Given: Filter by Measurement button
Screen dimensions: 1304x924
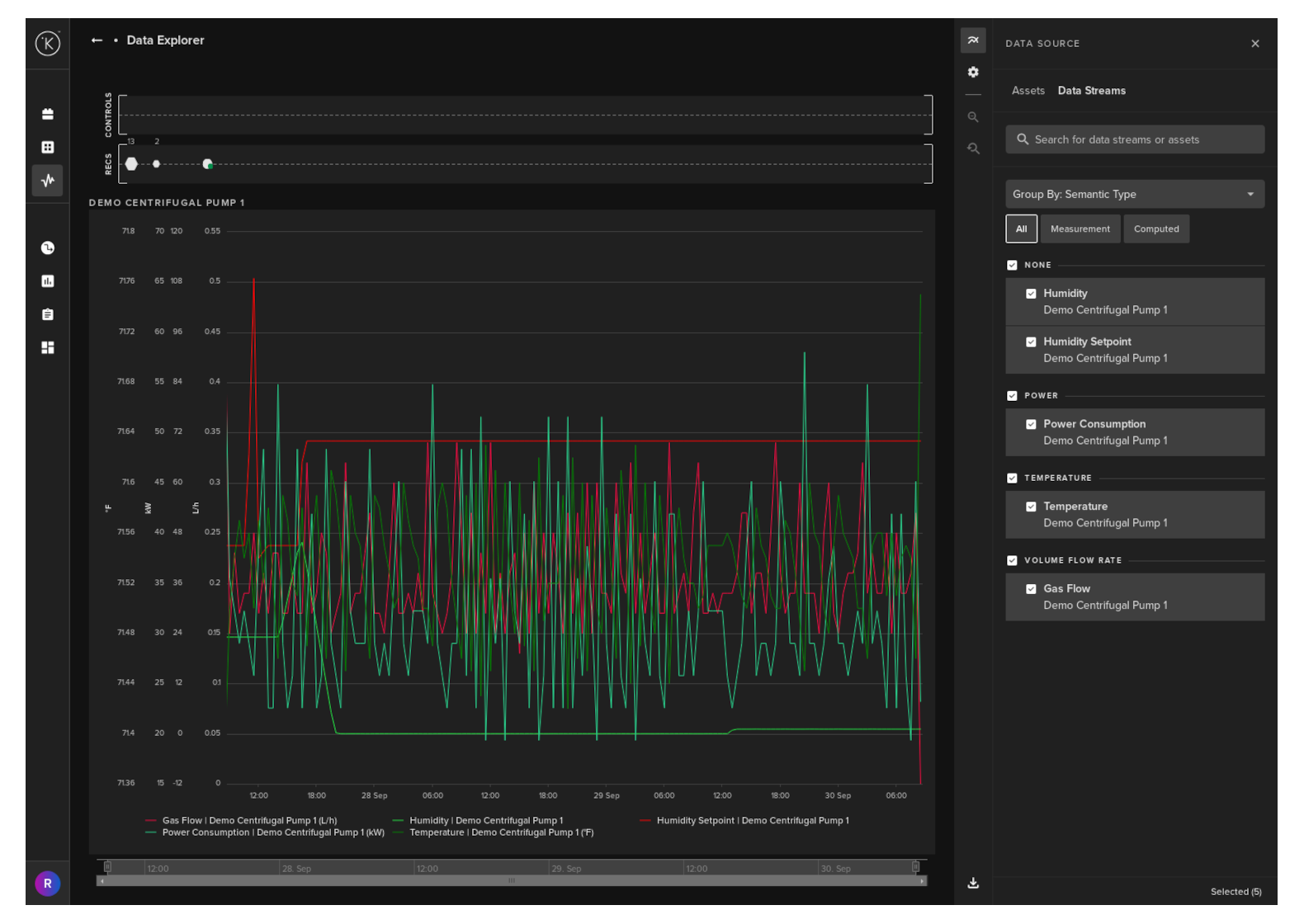Looking at the screenshot, I should [x=1080, y=229].
